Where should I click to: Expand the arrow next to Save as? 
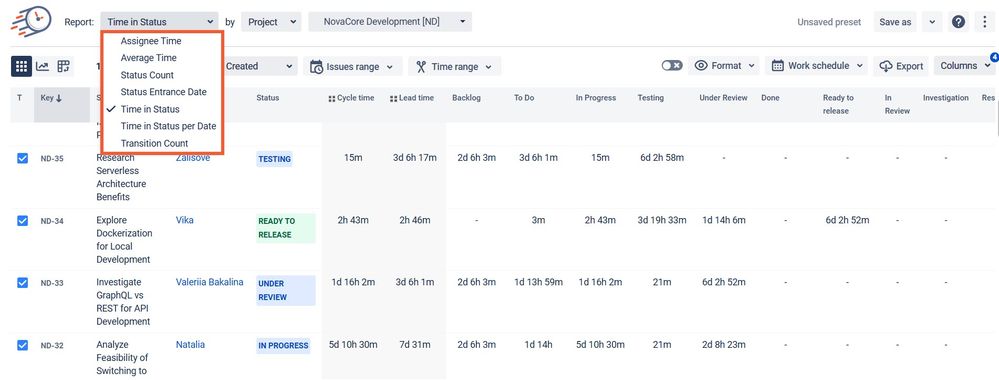click(931, 22)
